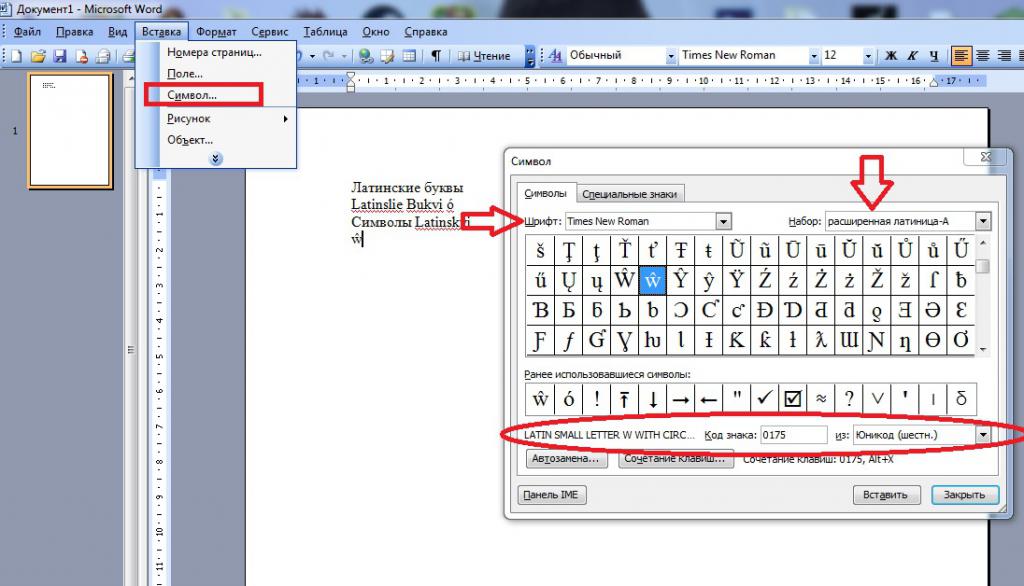Viewport: 1024px width, 586px height.
Task: Create a new blank document from toolbar
Action: [x=16, y=56]
